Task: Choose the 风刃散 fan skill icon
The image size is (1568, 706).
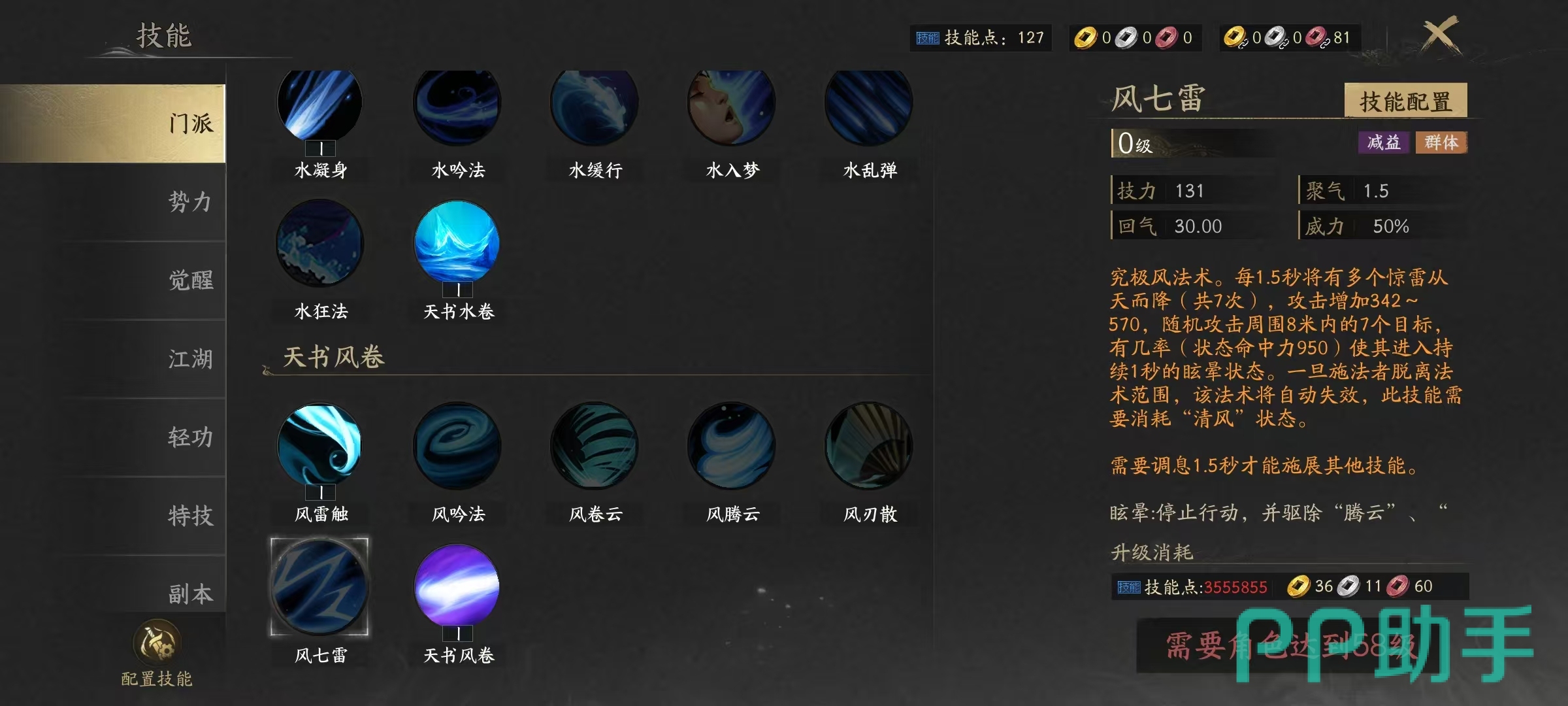Action: tap(869, 446)
